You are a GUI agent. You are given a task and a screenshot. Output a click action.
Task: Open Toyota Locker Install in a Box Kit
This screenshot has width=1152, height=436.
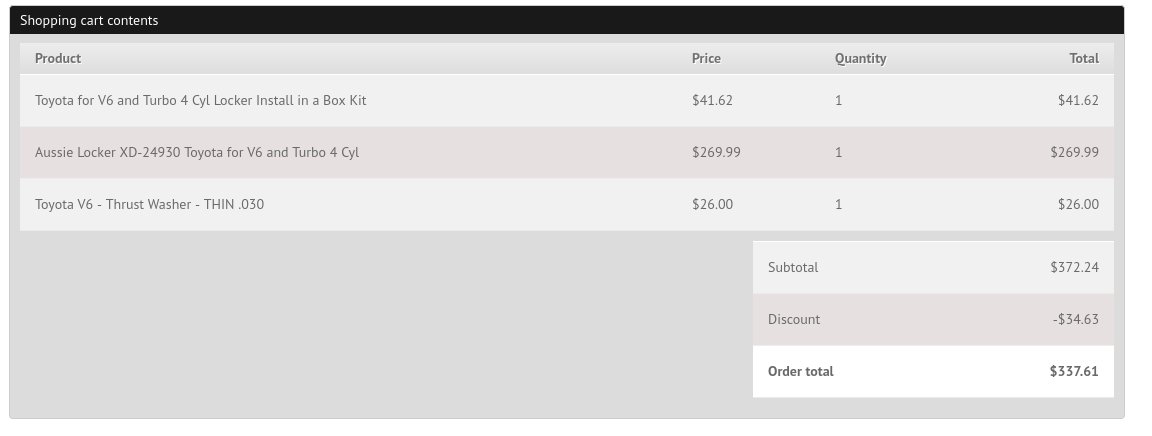pyautogui.click(x=201, y=100)
